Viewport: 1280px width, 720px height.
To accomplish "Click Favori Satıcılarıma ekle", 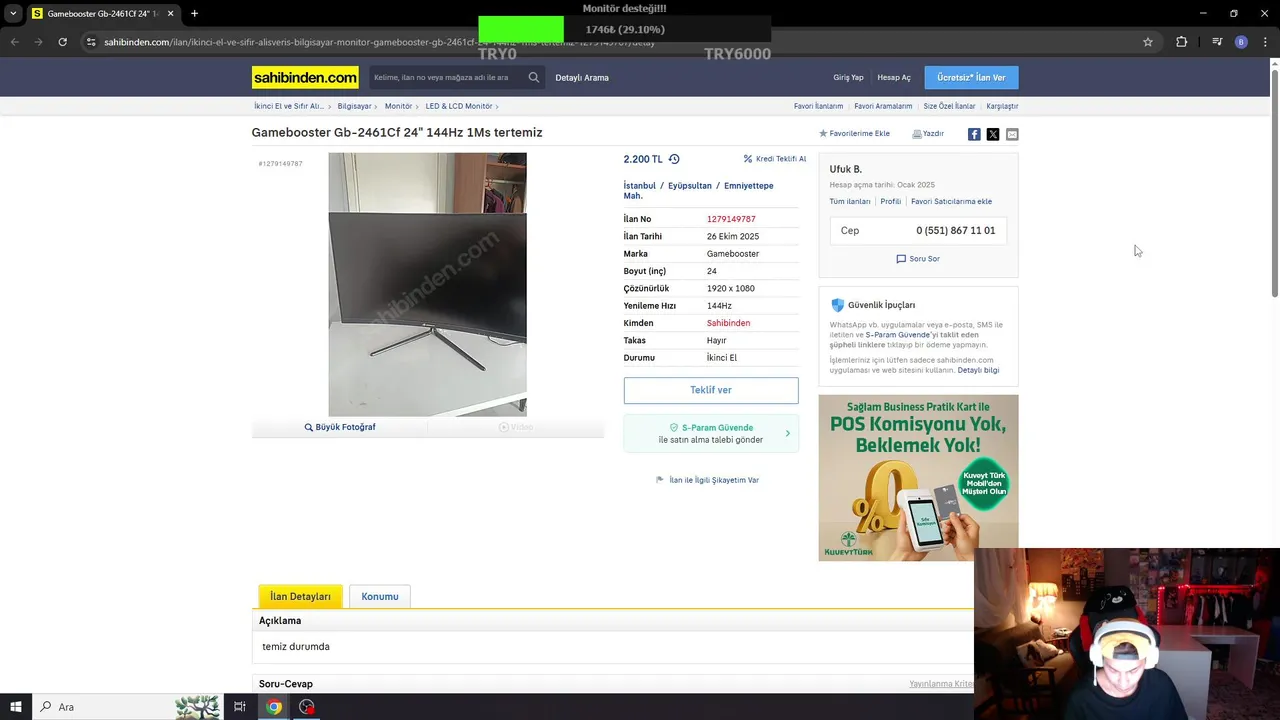I will (x=951, y=201).
